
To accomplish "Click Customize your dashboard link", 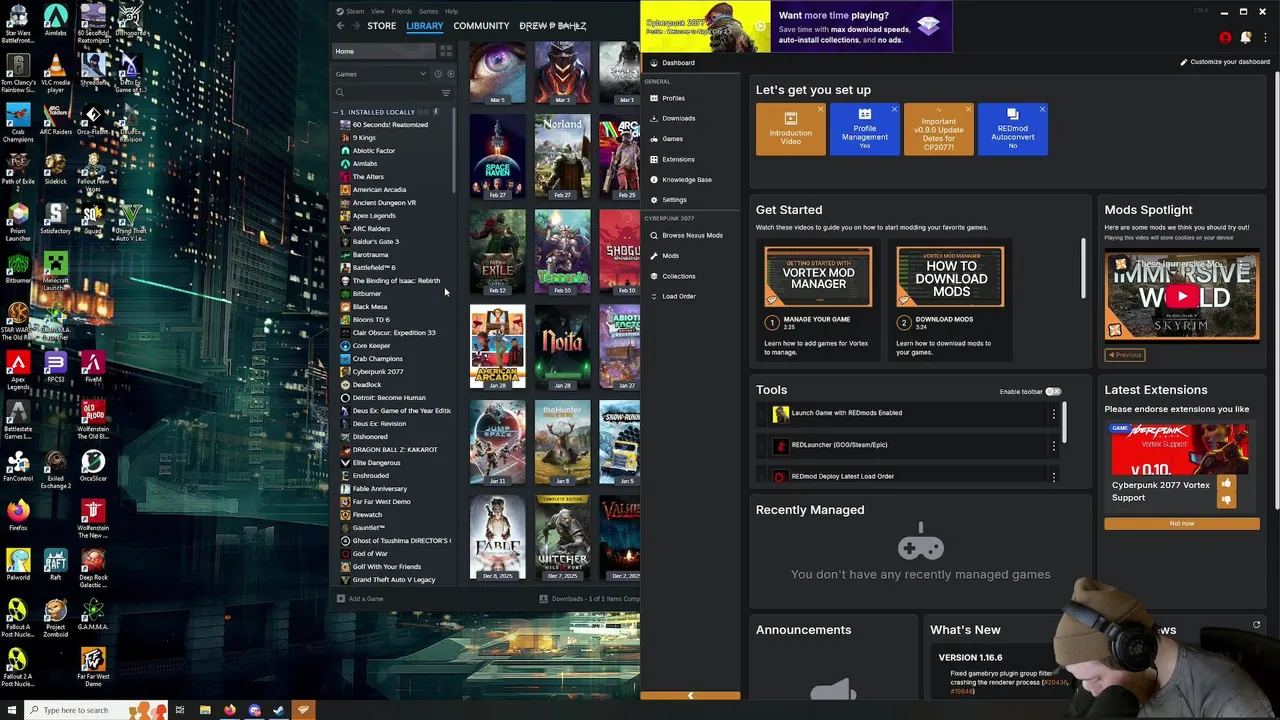I will [1225, 62].
